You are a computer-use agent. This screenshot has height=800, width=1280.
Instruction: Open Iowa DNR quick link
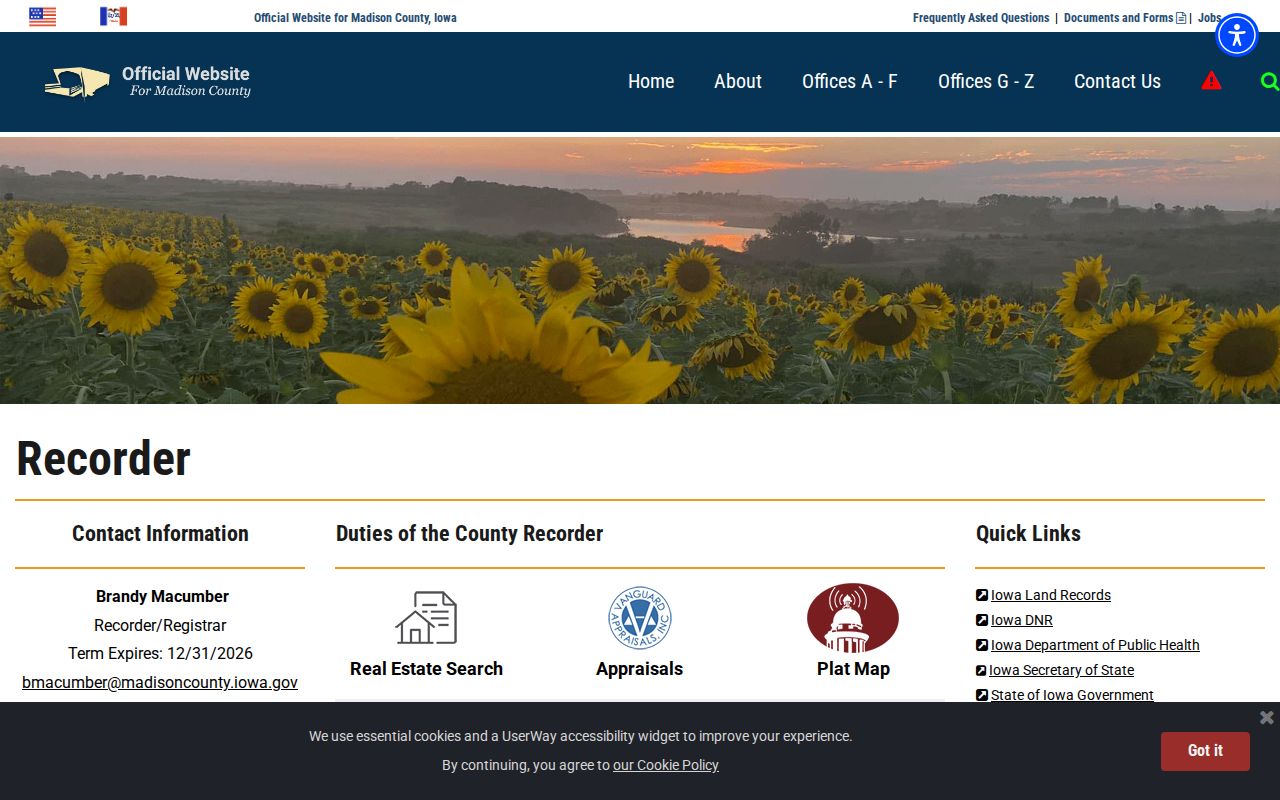pos(1022,620)
